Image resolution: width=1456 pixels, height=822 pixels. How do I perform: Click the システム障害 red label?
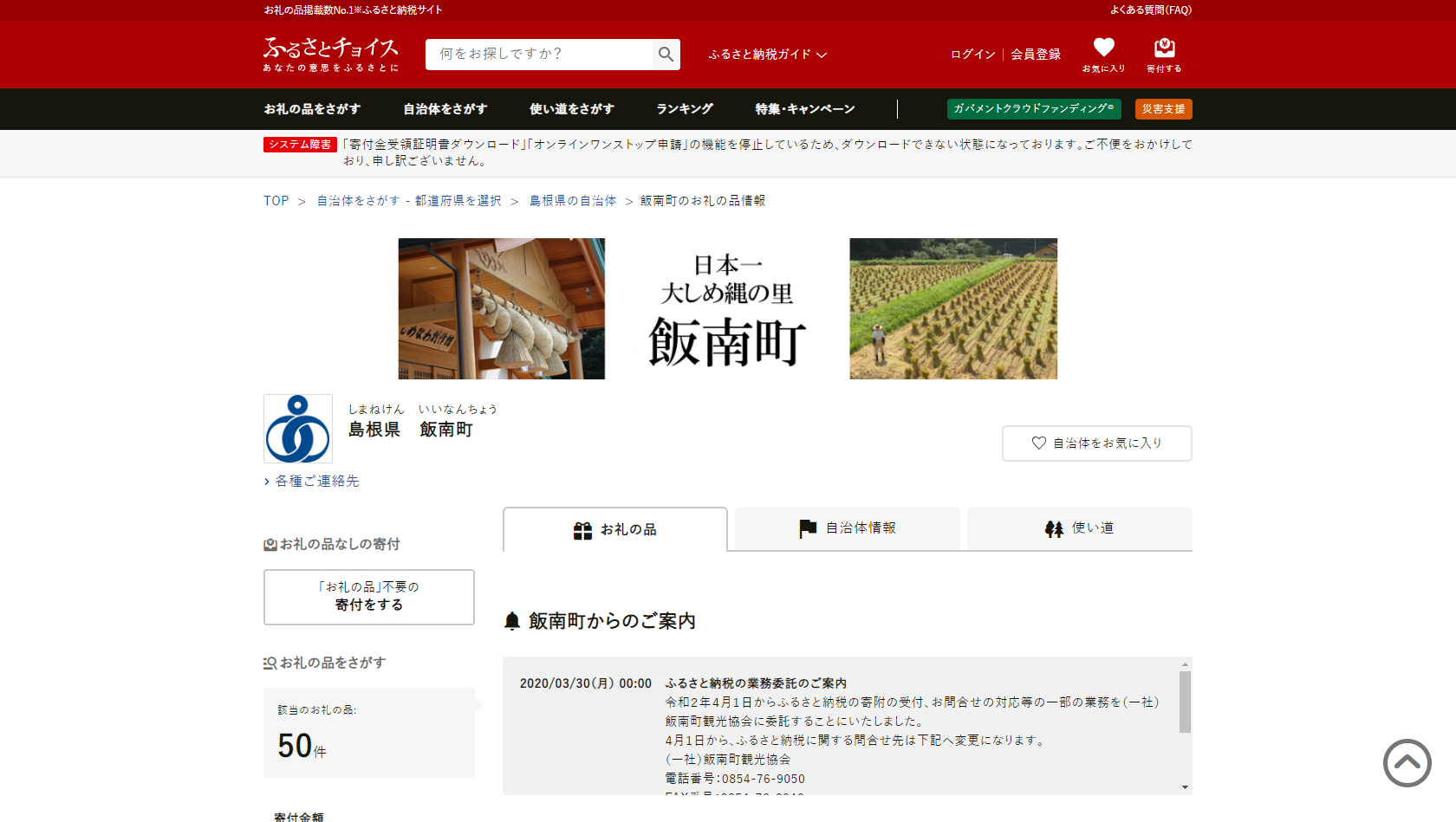(x=300, y=144)
